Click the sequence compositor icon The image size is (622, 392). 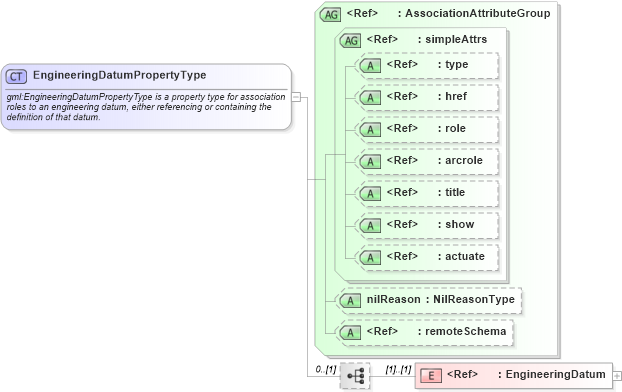pos(355,375)
